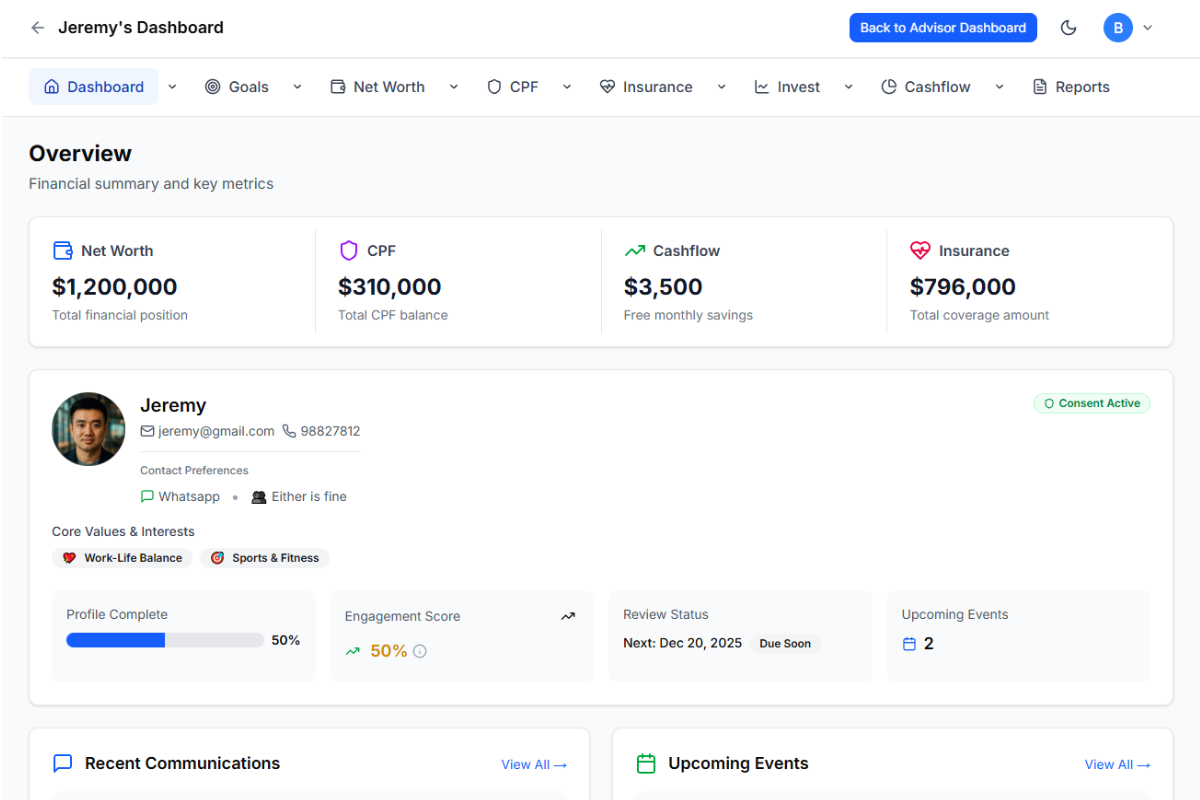Screen dimensions: 1200x800
Task: Toggle dark mode using the moon icon
Action: coord(1068,27)
